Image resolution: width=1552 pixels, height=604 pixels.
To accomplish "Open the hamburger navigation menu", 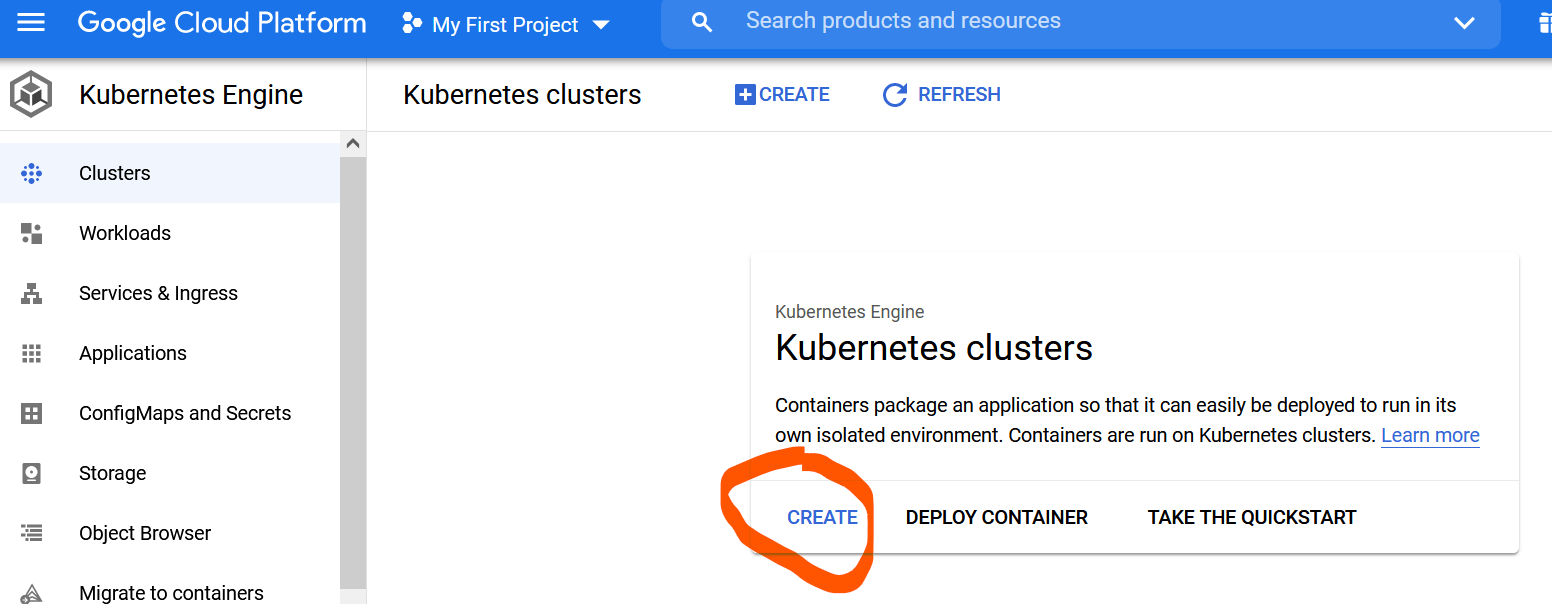I will [31, 22].
